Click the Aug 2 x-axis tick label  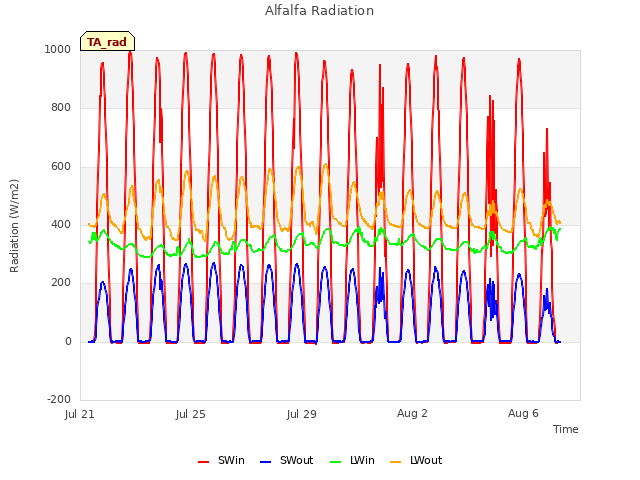tap(412, 413)
